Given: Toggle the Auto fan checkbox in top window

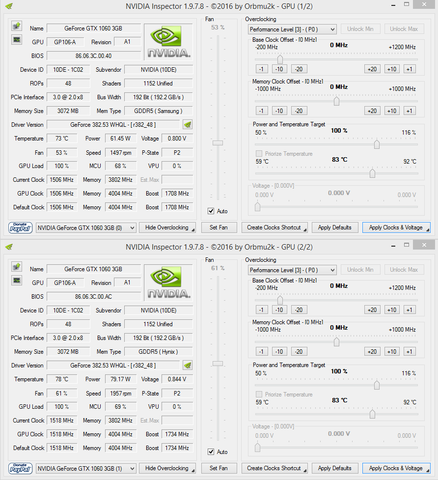Looking at the screenshot, I should coord(211,211).
